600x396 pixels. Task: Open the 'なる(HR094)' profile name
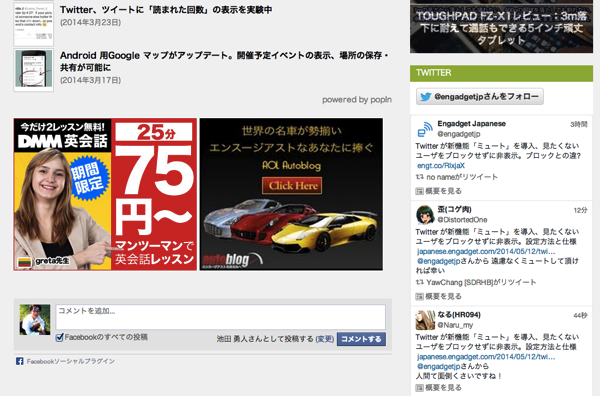tap(459, 315)
